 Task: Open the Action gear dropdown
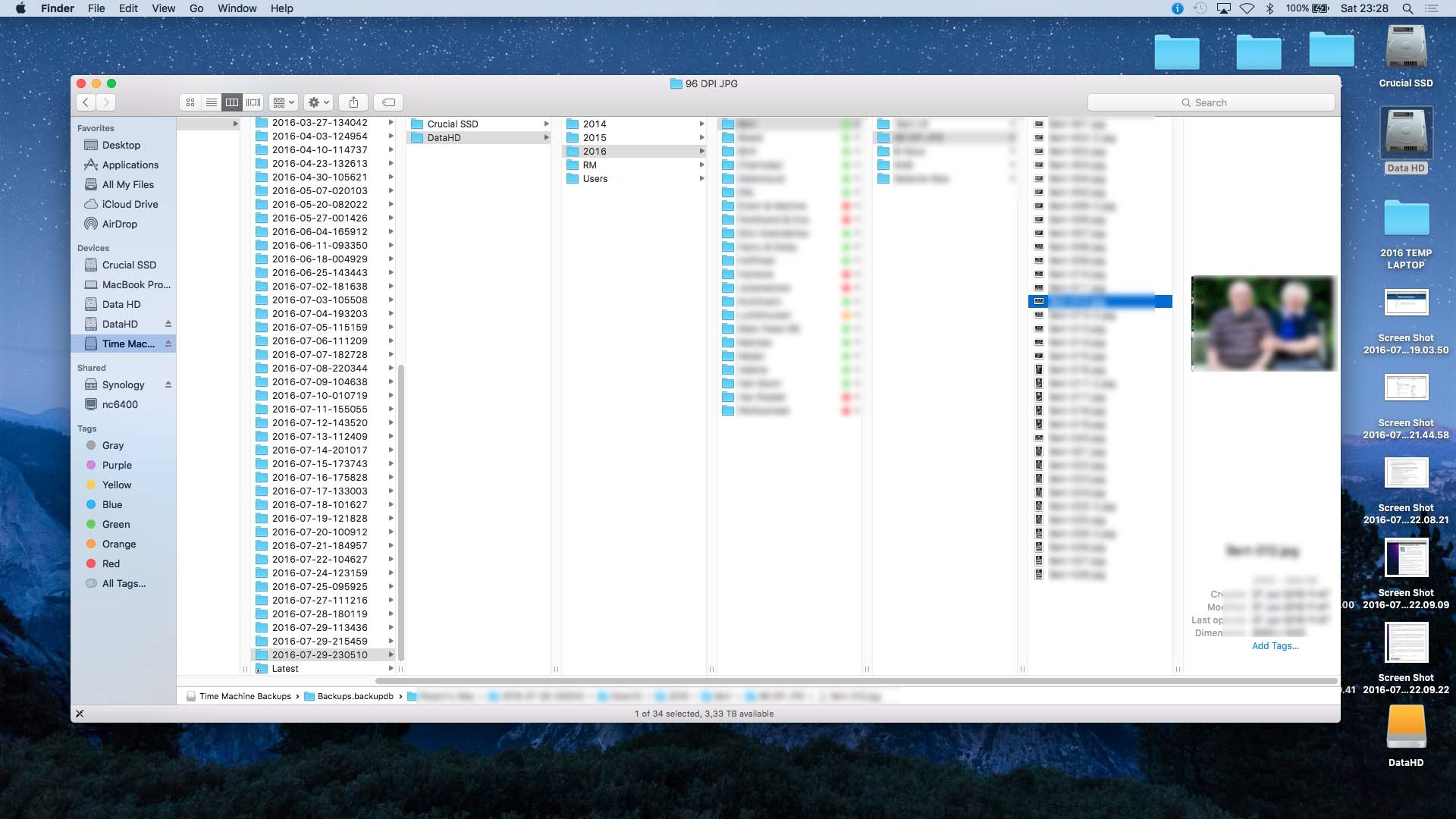tap(318, 102)
